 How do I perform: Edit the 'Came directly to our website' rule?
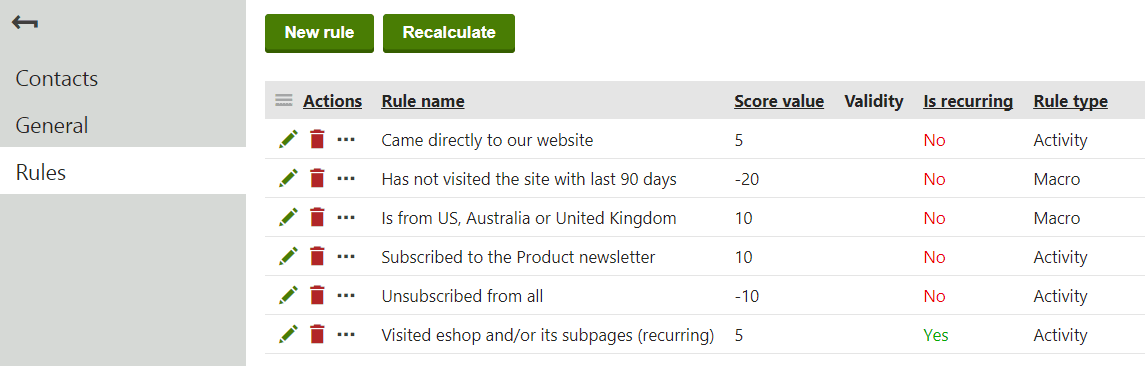pos(288,140)
